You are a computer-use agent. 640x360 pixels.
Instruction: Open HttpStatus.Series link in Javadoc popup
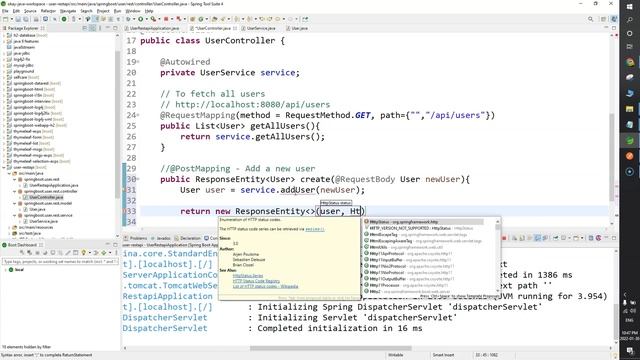click(x=248, y=276)
